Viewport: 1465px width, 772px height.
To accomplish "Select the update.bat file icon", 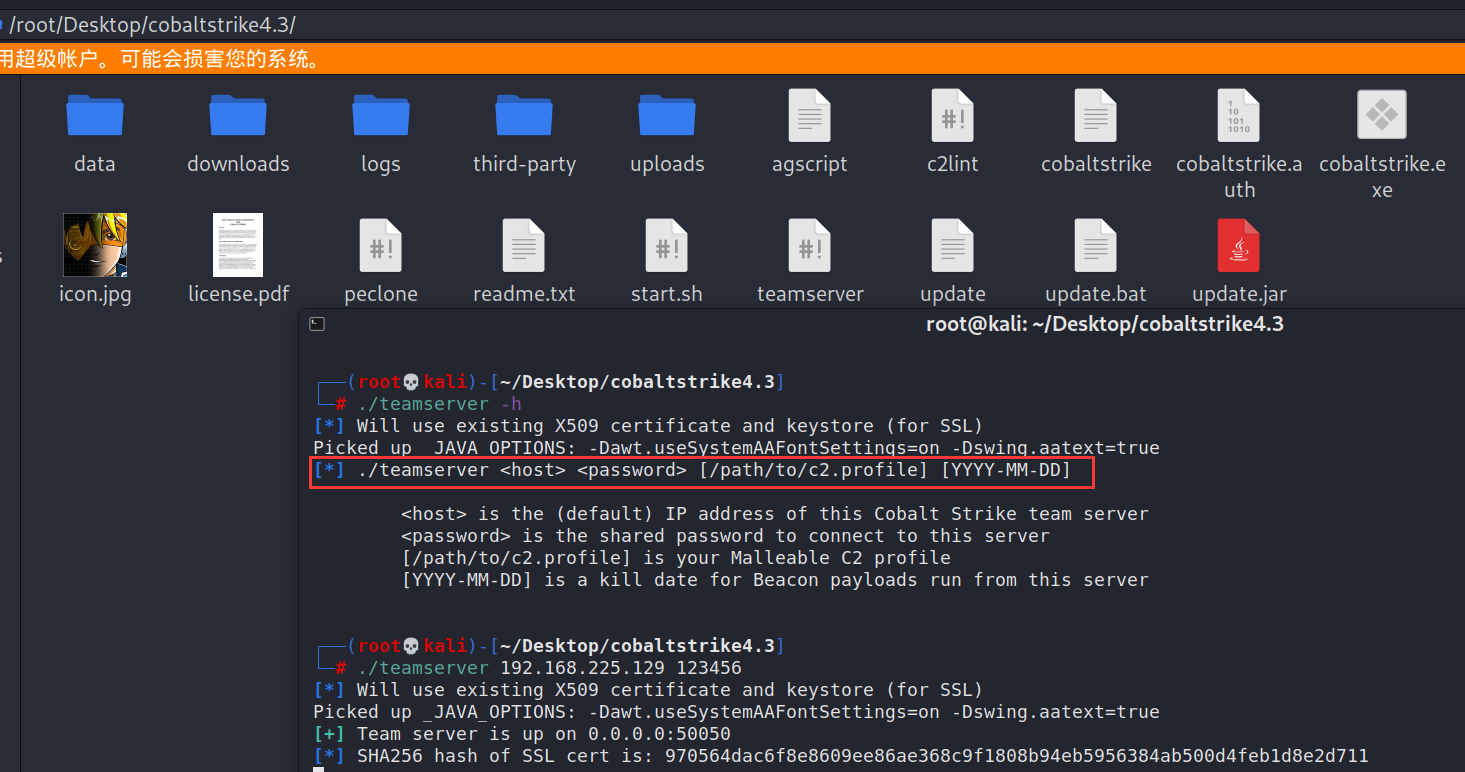I will tap(1096, 245).
